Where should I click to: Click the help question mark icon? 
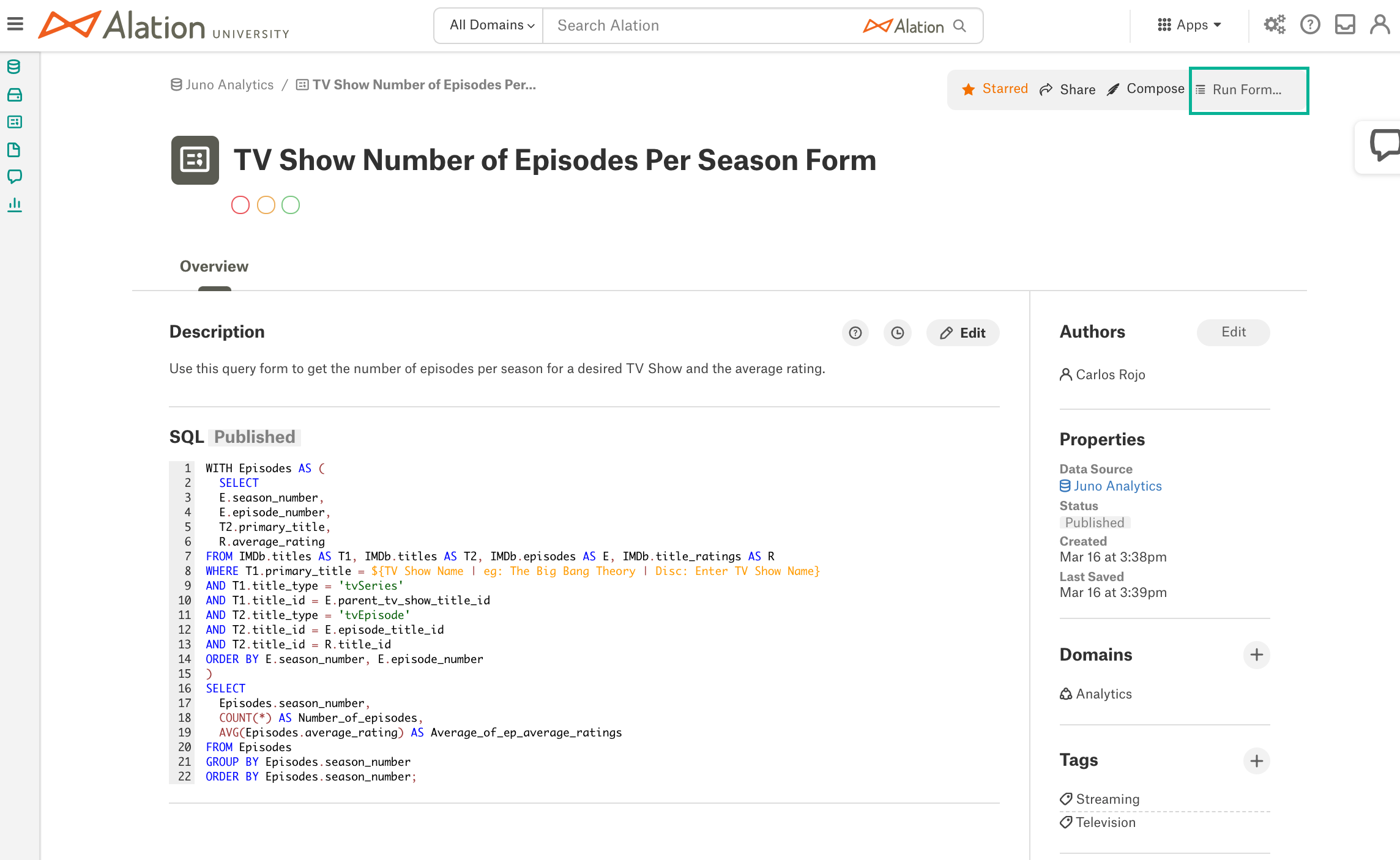[1310, 26]
